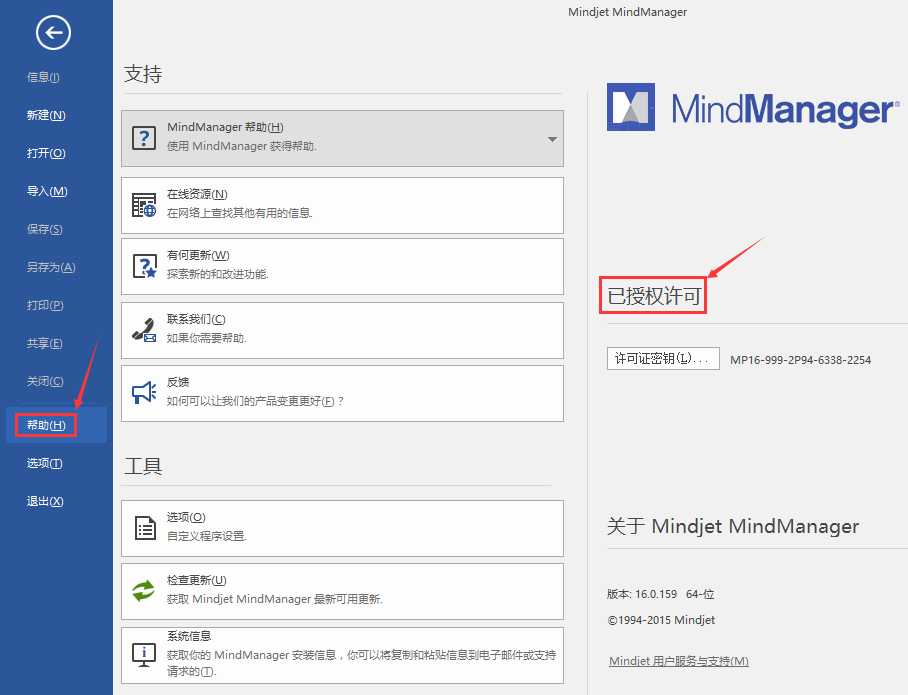Click the Contact Us phone icon
908x695 pixels.
[x=144, y=330]
